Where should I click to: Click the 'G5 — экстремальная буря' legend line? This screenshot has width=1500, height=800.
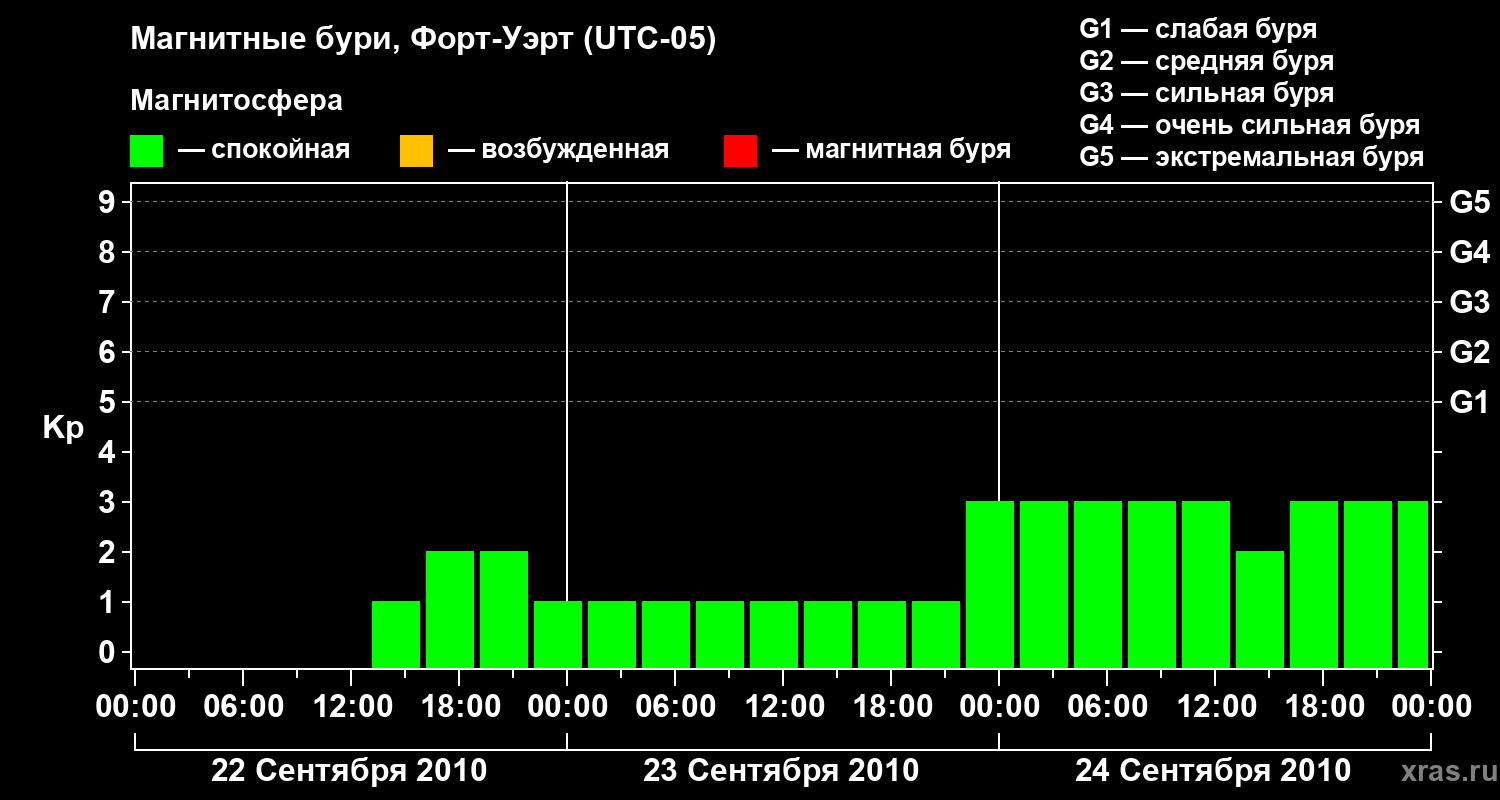coord(1252,157)
